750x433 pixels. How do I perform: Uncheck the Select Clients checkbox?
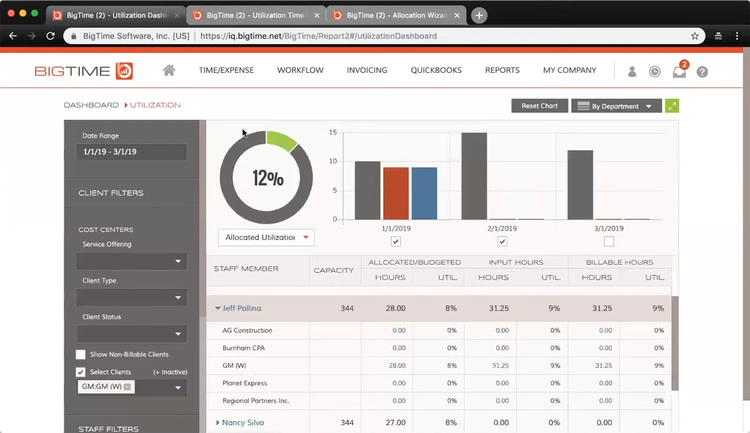80,372
